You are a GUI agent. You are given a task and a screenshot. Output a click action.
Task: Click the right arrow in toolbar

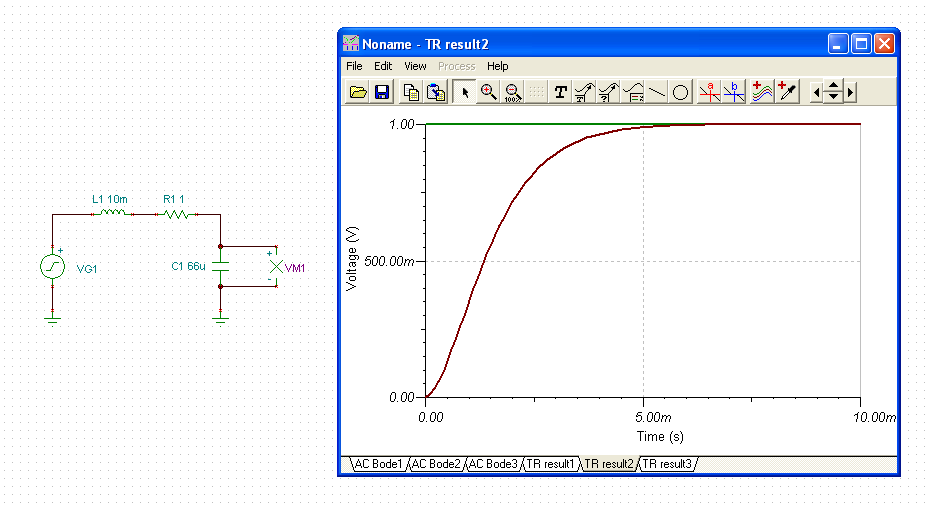click(x=851, y=92)
